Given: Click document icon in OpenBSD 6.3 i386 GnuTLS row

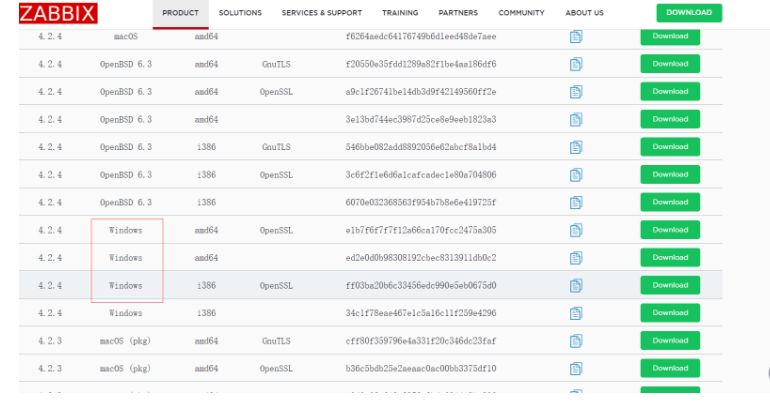Looking at the screenshot, I should click(x=576, y=147).
